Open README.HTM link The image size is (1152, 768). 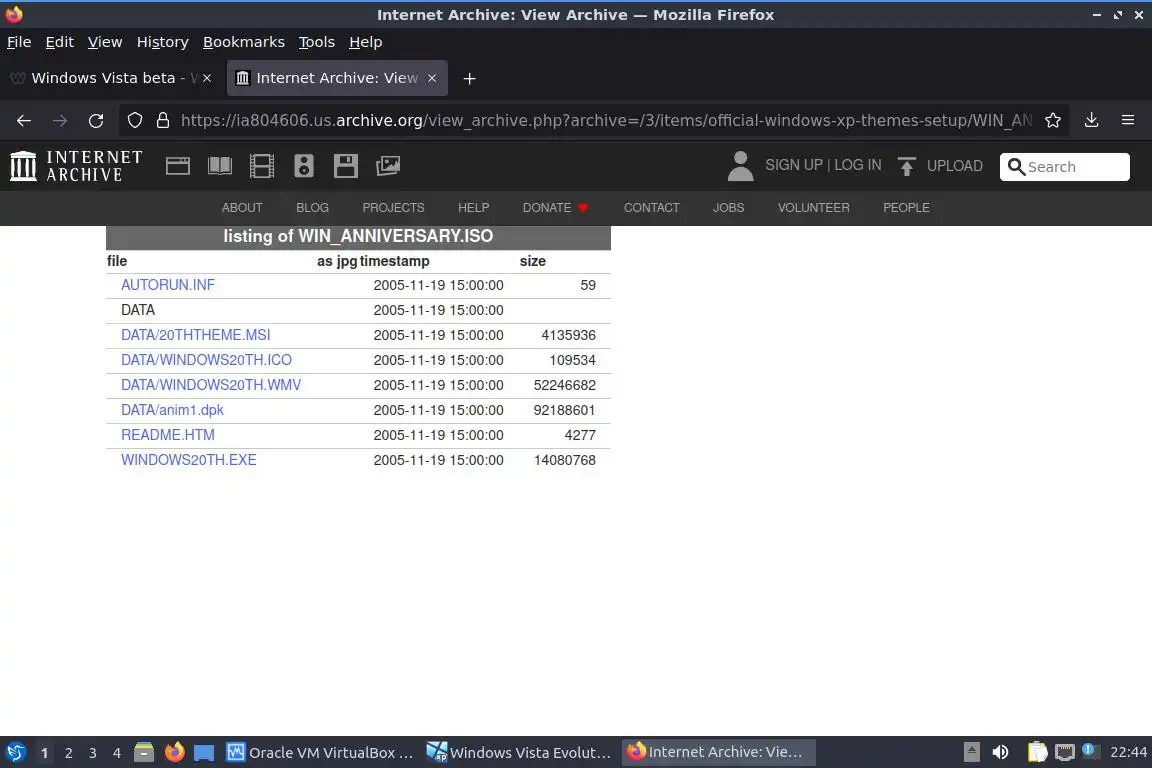[168, 435]
